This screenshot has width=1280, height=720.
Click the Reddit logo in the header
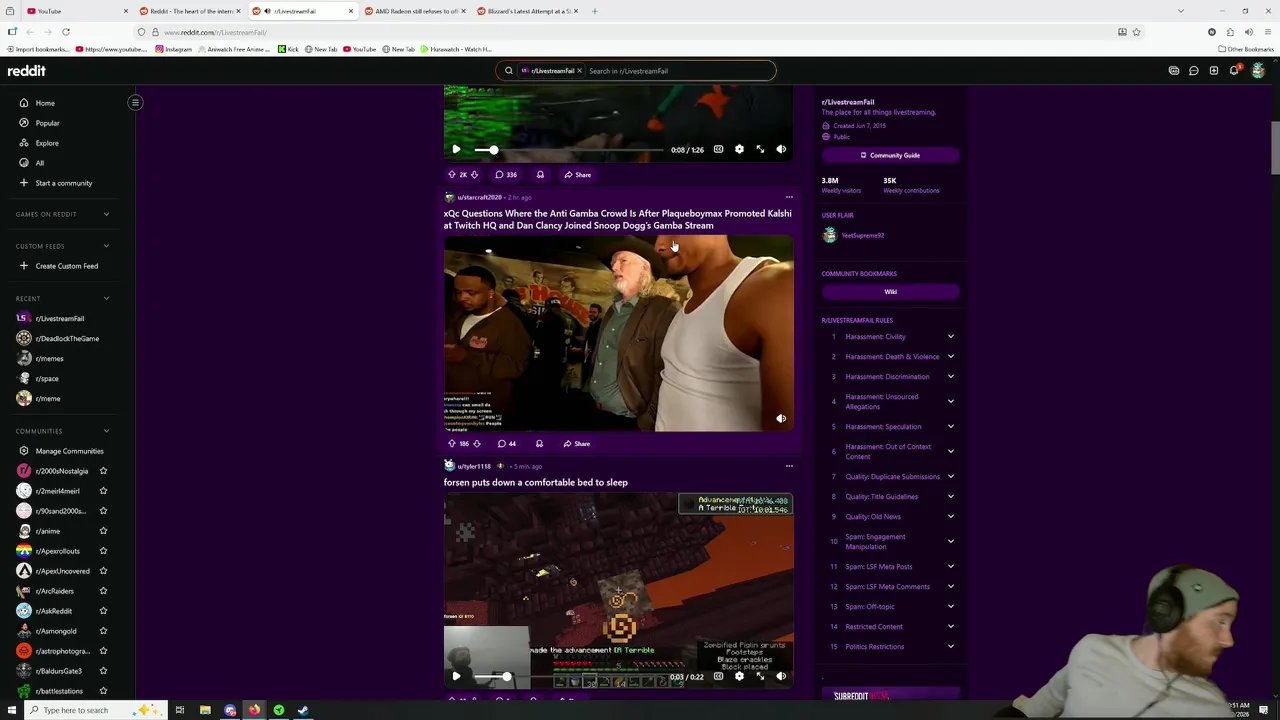[27, 71]
